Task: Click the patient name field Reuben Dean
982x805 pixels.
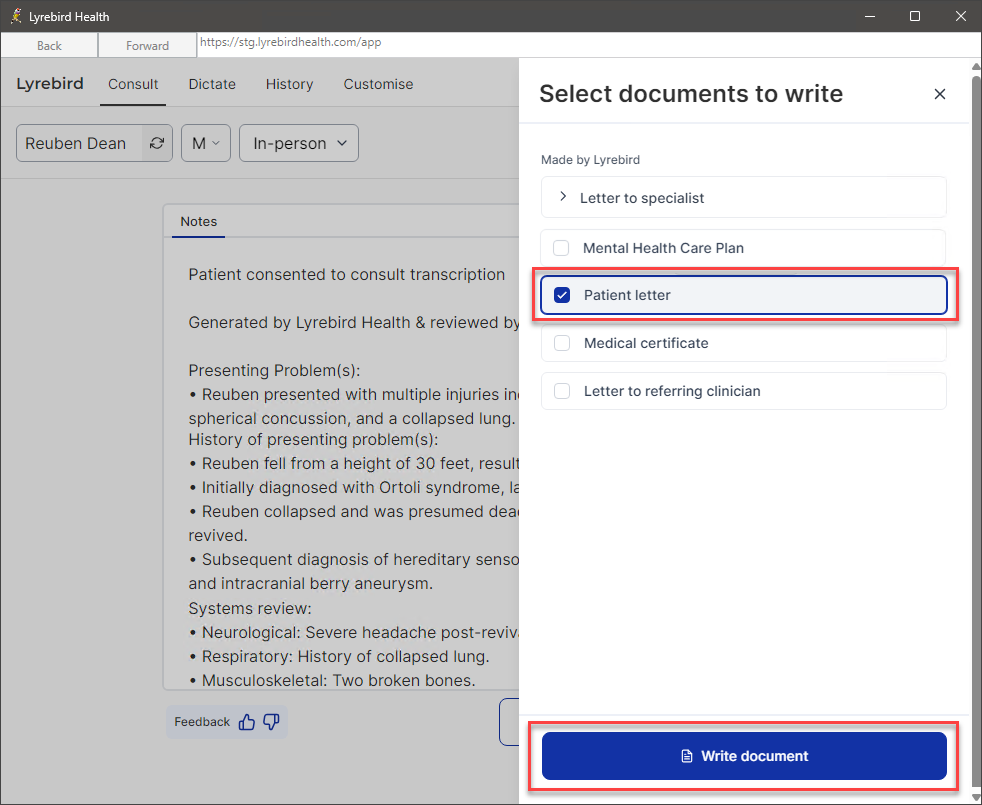Action: tap(79, 143)
